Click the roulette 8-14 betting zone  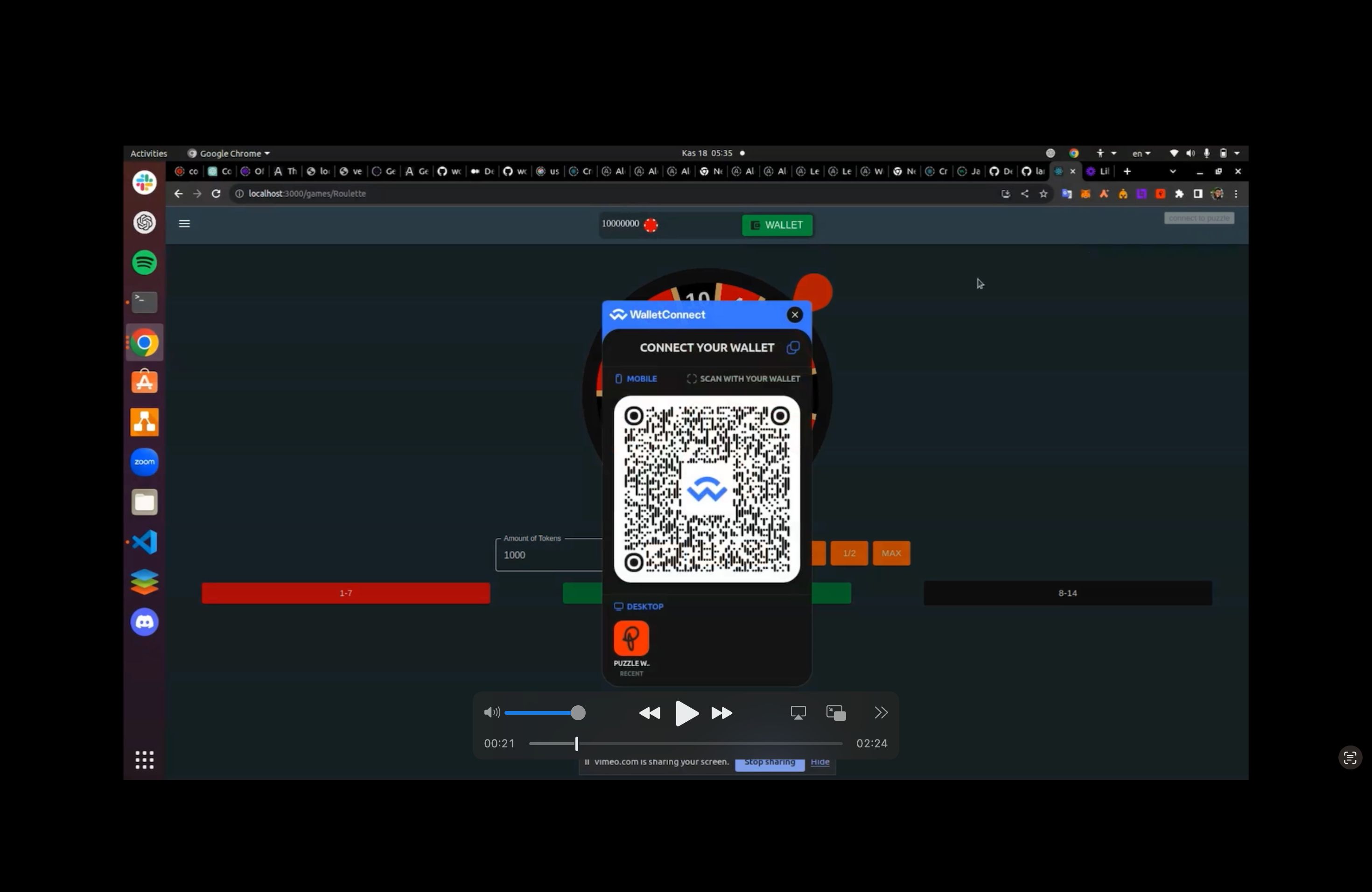[x=1068, y=592]
